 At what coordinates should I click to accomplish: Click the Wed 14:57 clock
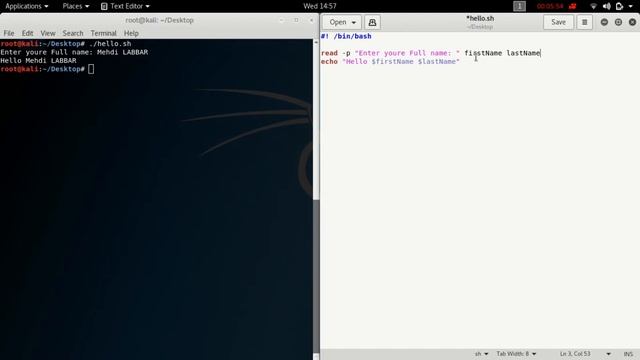pyautogui.click(x=320, y=6)
